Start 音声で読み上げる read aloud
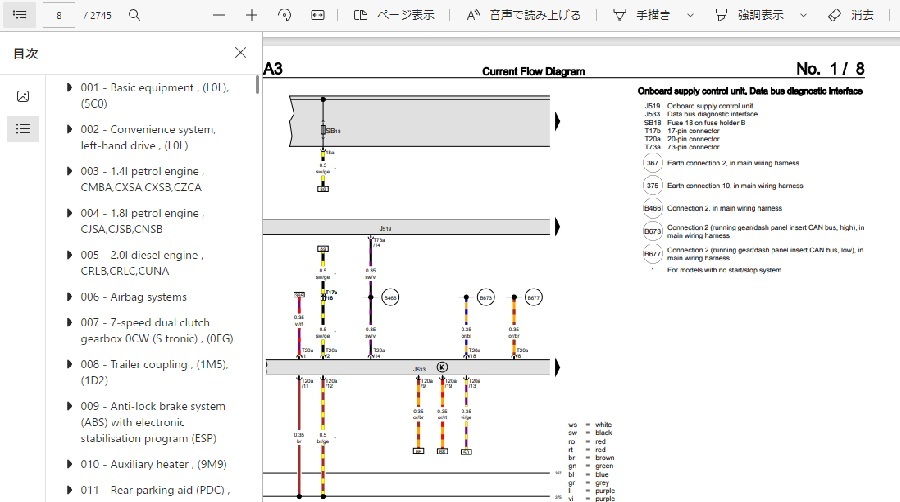 coord(523,15)
